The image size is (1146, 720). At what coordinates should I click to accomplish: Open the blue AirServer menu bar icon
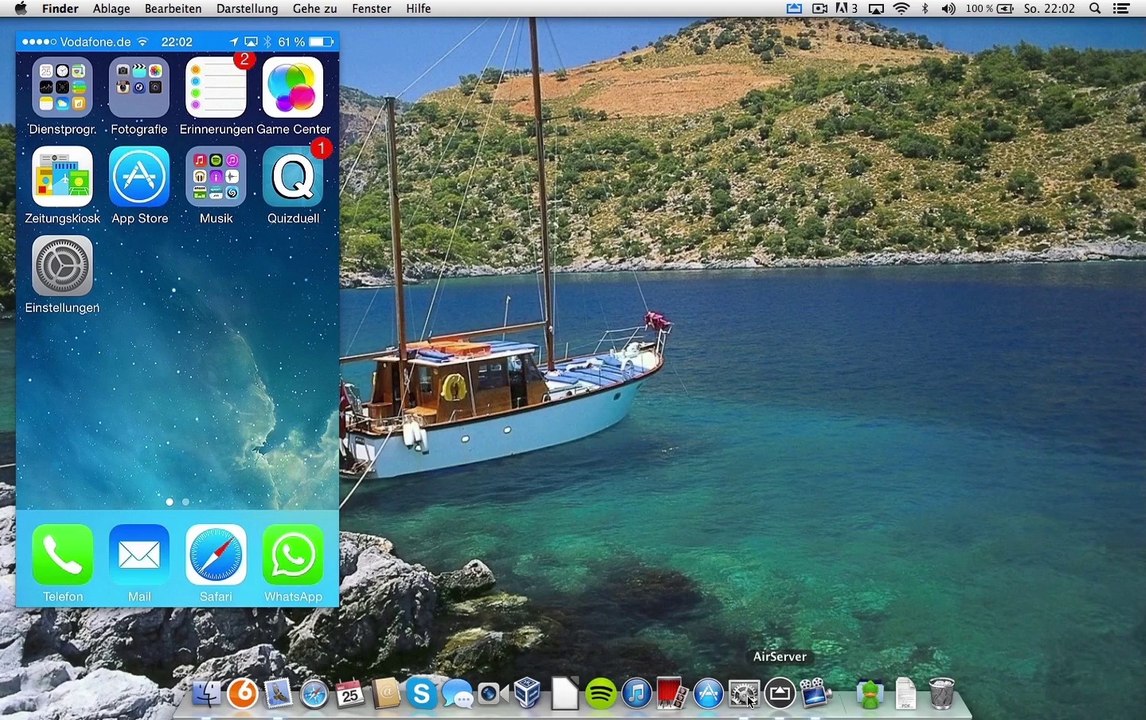coord(794,8)
